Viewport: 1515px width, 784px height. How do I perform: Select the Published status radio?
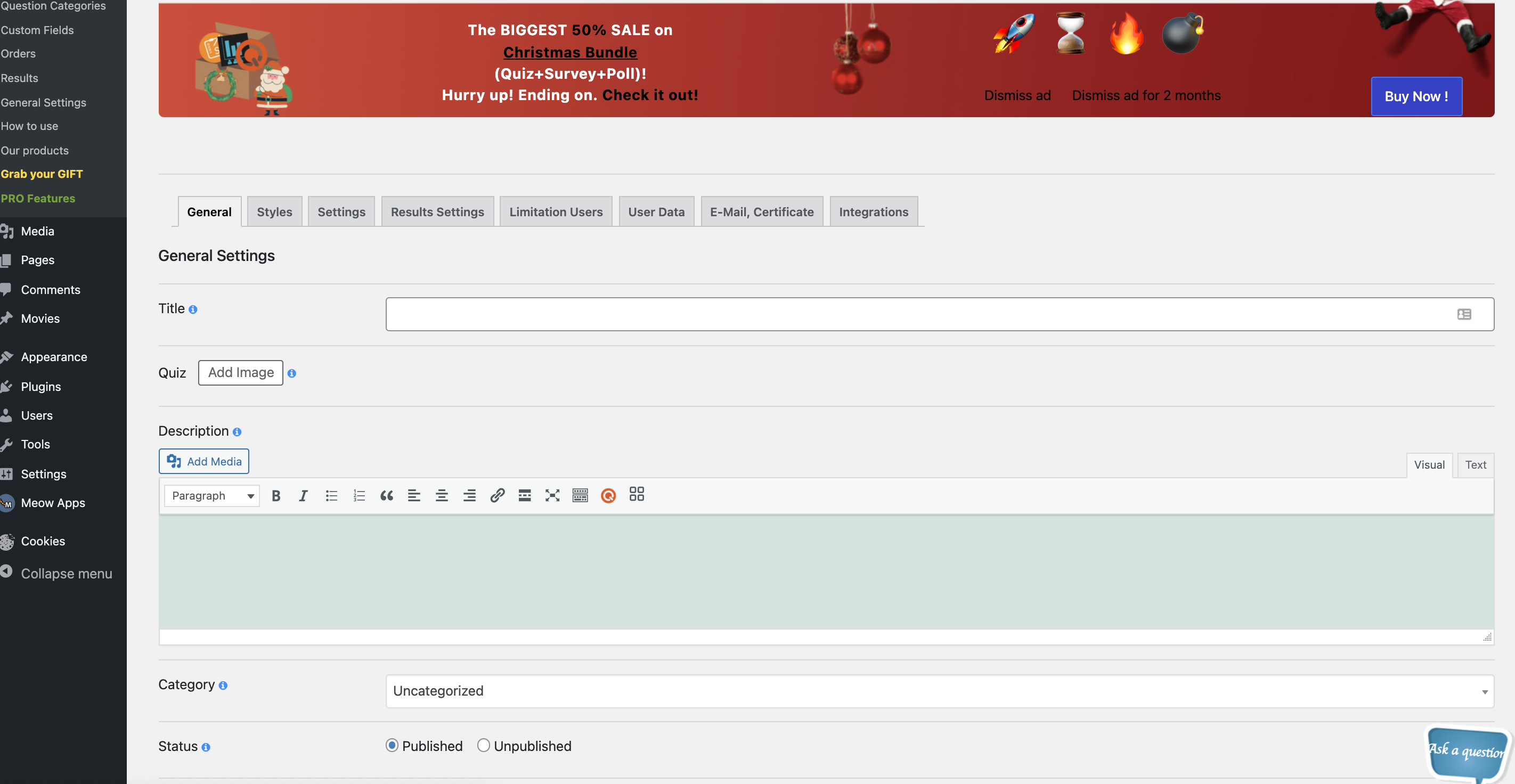click(392, 745)
